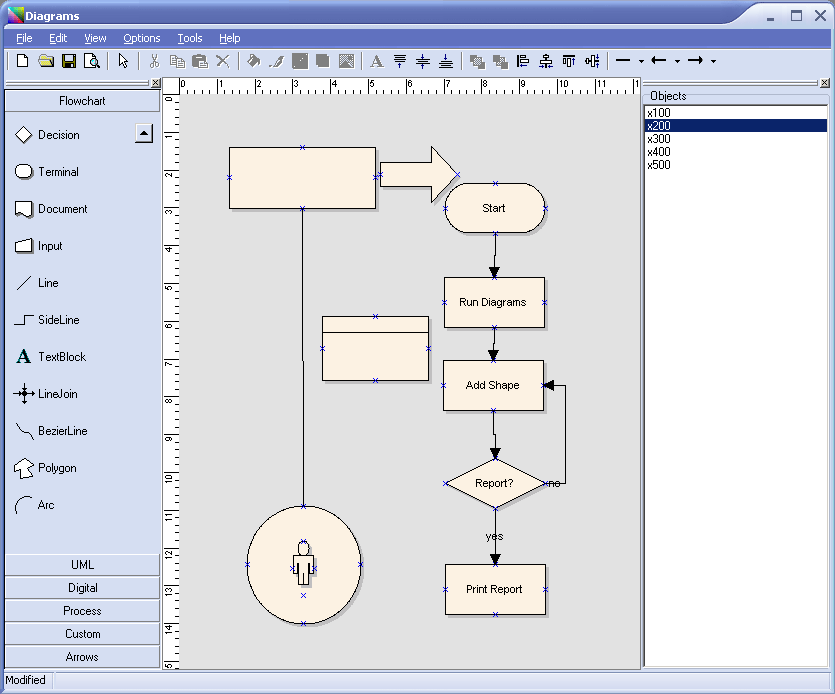Save the diagram with floppy icon

(x=69, y=61)
